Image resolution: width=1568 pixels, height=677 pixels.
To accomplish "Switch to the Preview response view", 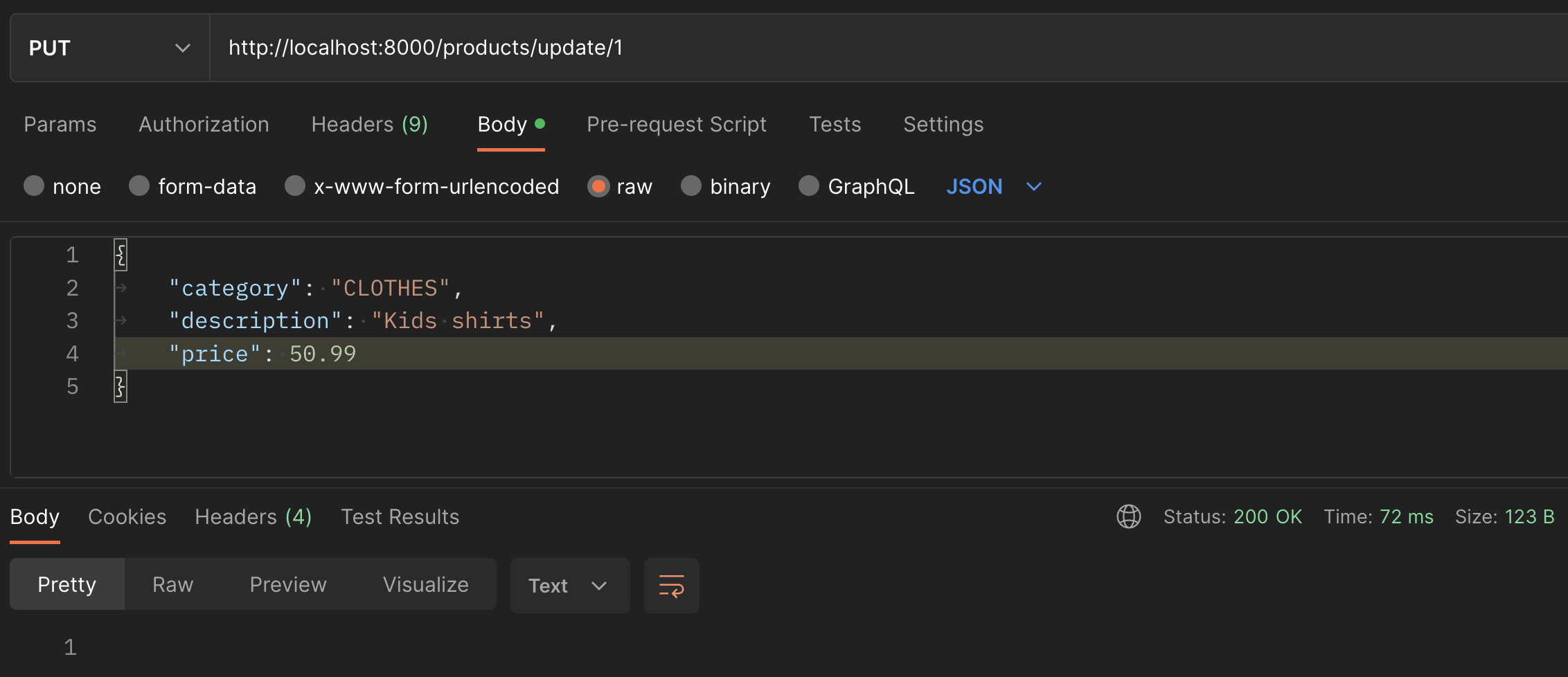I will pyautogui.click(x=287, y=585).
